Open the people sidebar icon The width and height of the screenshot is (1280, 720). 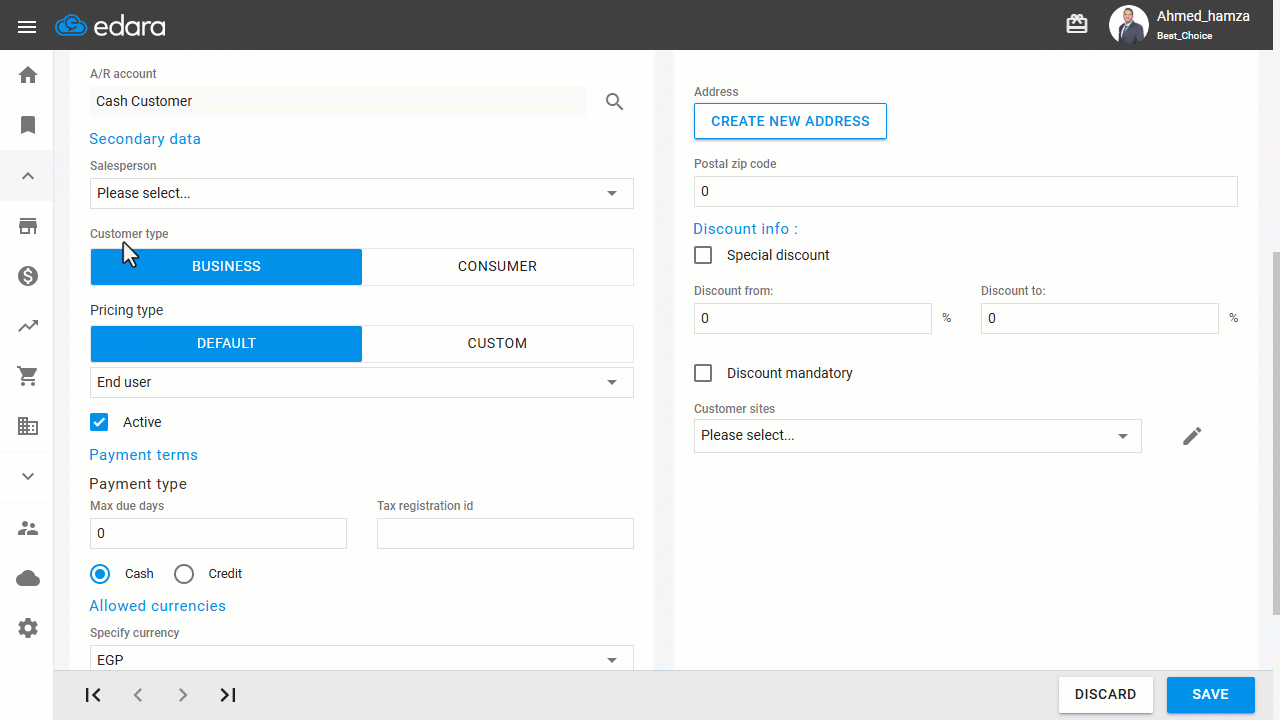[28, 528]
